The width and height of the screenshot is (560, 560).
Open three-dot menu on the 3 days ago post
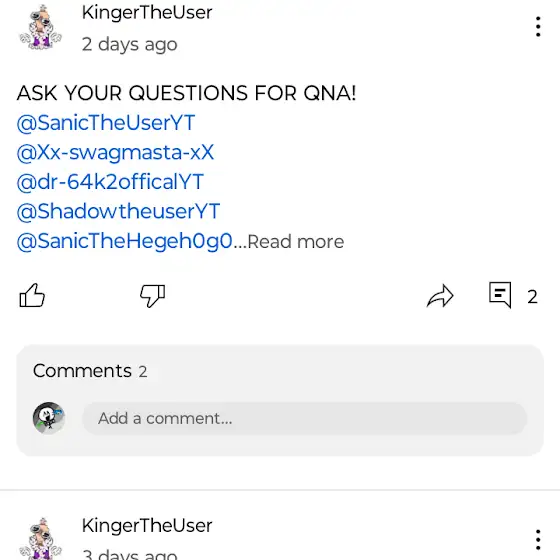[x=538, y=540]
